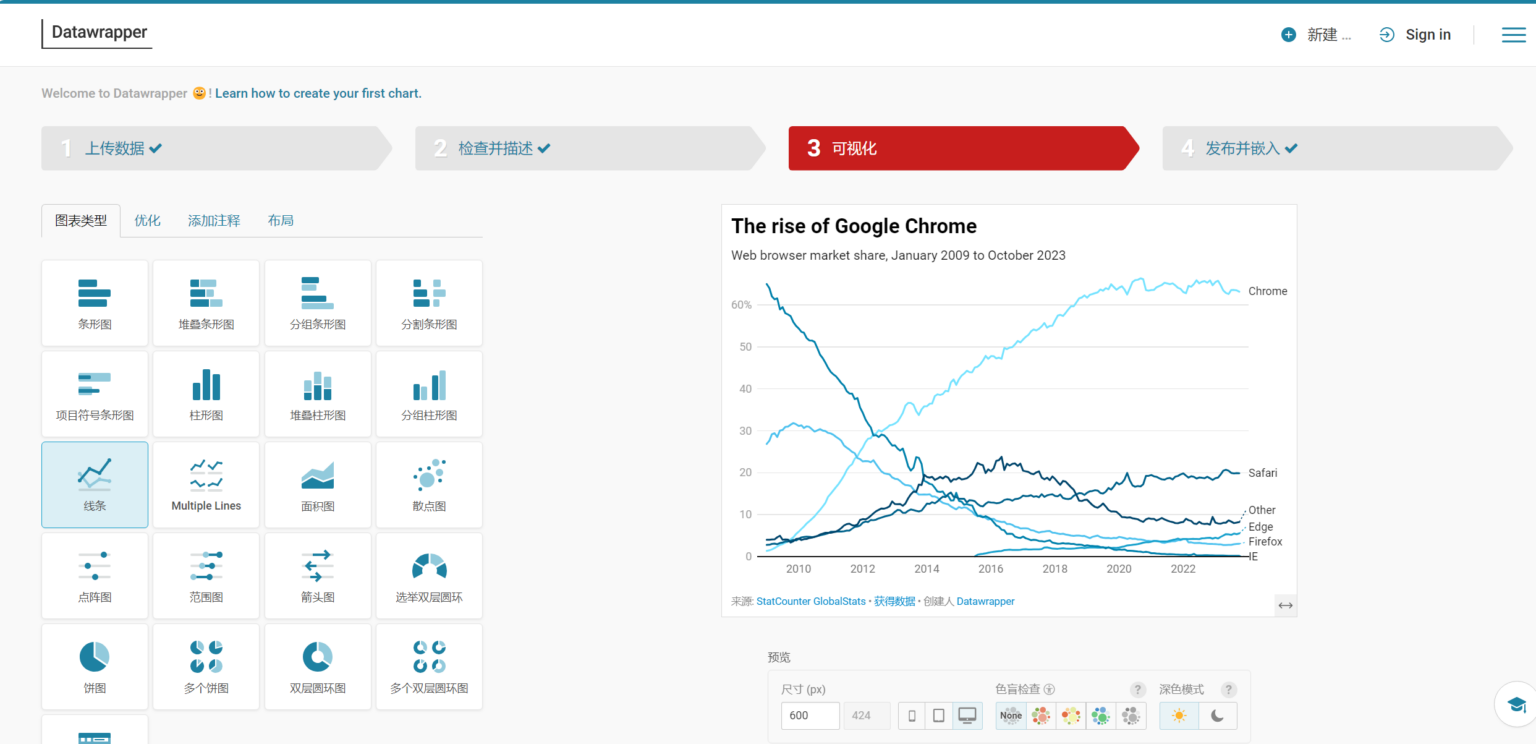This screenshot has height=744, width=1536.
Task: Switch to the 添加注释 tab
Action: pyautogui.click(x=214, y=220)
